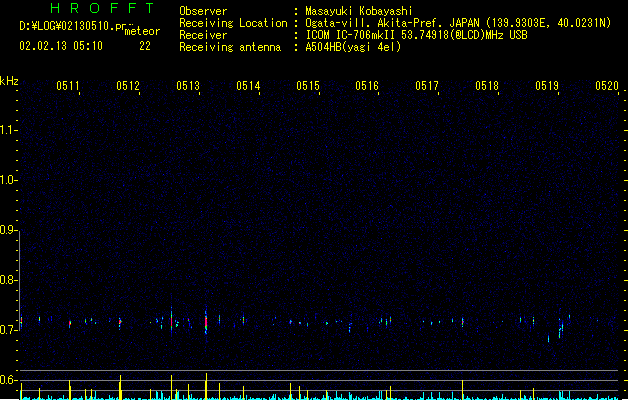Click the date stamp 02.02.13 05:10
This screenshot has height=400, width=629.
pos(61,46)
